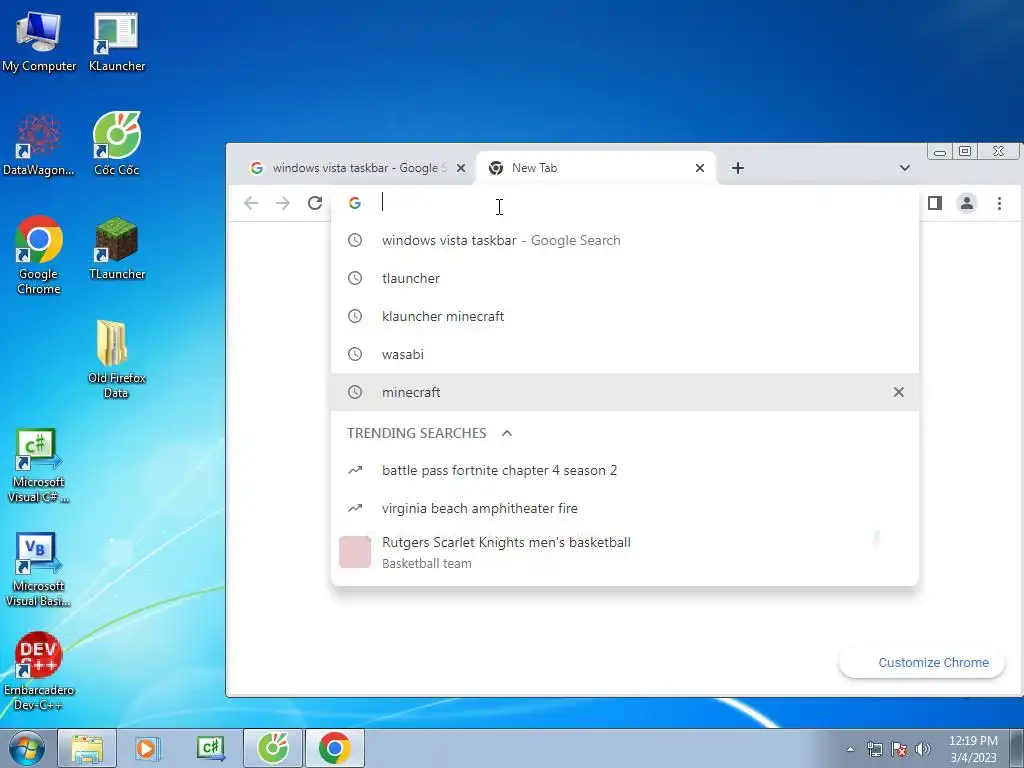Pick the tlauncher history suggestion
This screenshot has height=768, width=1024.
625,278
